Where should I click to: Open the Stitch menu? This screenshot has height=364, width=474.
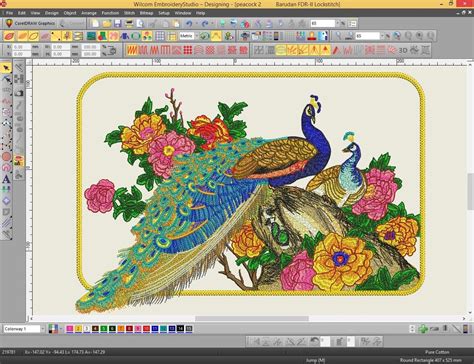pos(129,13)
